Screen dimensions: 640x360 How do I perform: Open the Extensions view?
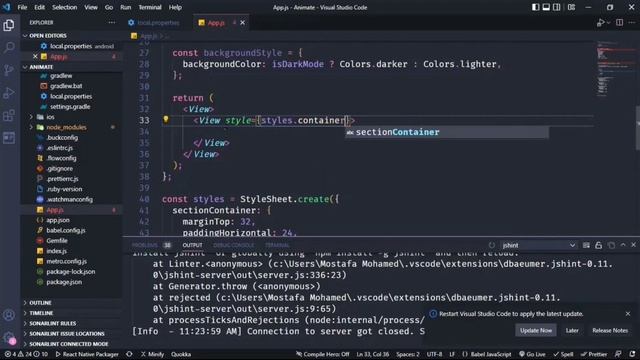(9, 116)
